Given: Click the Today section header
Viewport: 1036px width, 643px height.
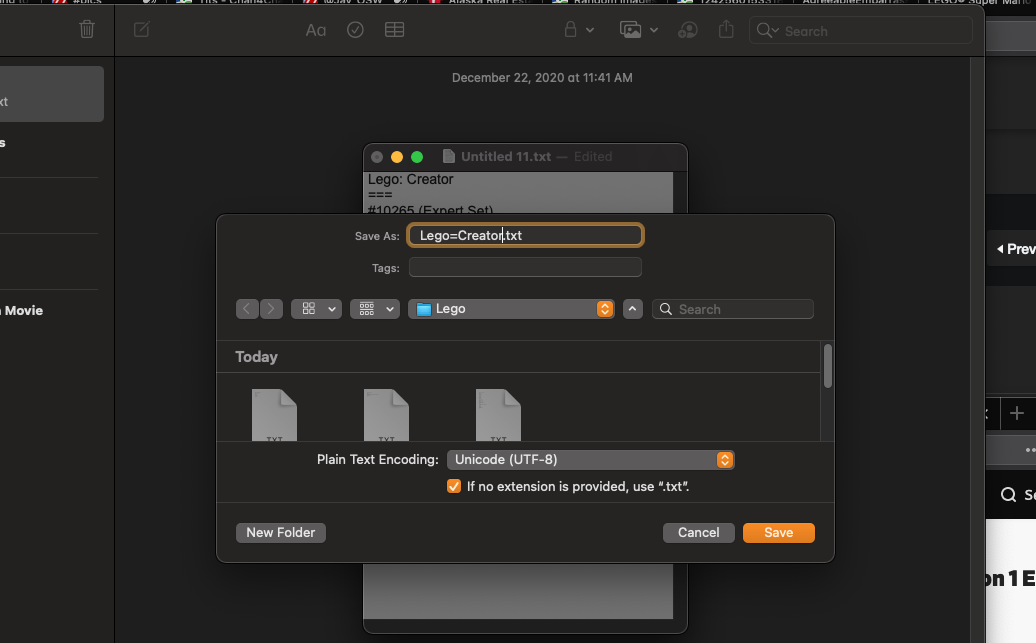Looking at the screenshot, I should pyautogui.click(x=256, y=357).
